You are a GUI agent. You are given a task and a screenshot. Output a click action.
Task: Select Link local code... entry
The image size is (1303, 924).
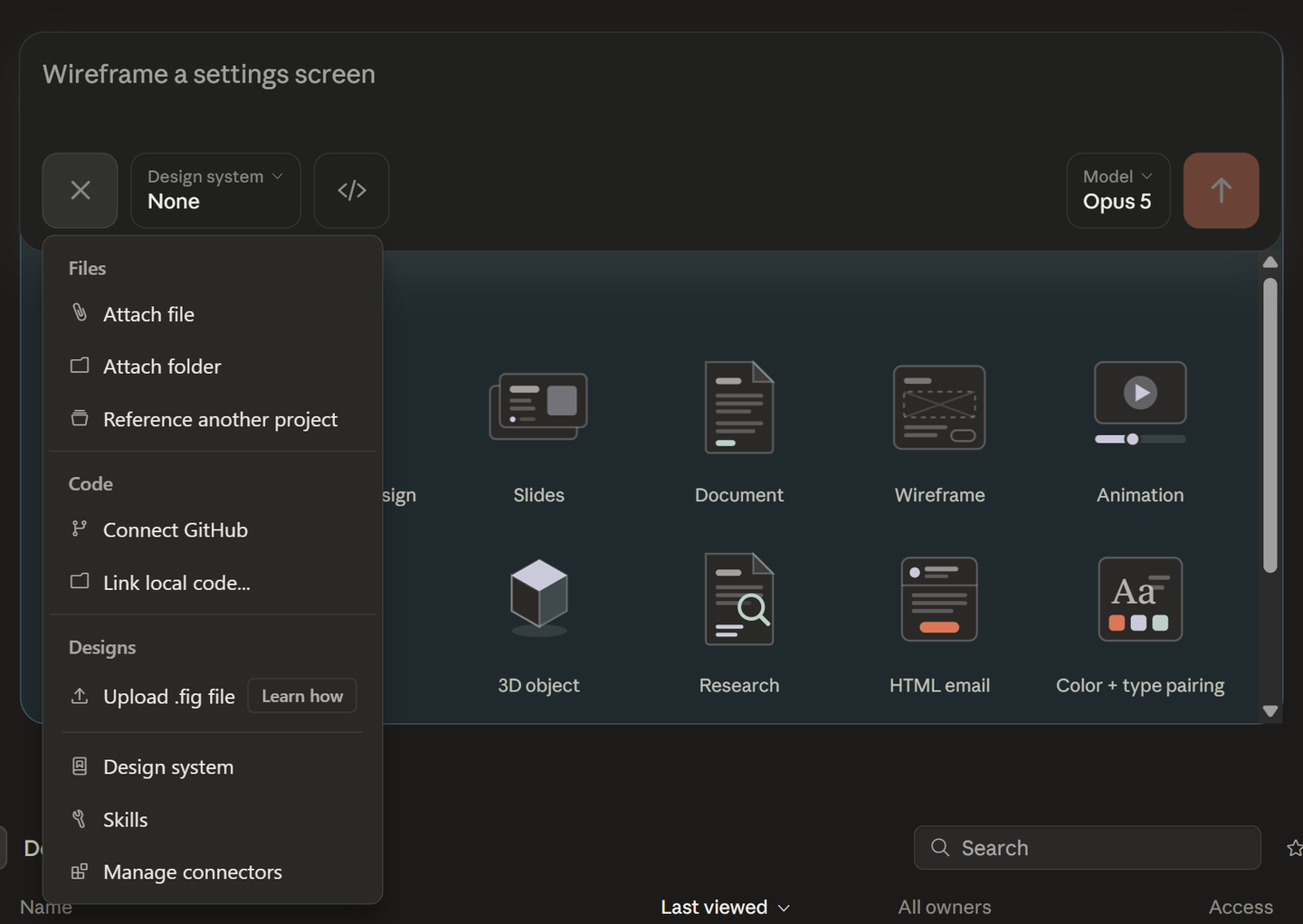pos(213,583)
